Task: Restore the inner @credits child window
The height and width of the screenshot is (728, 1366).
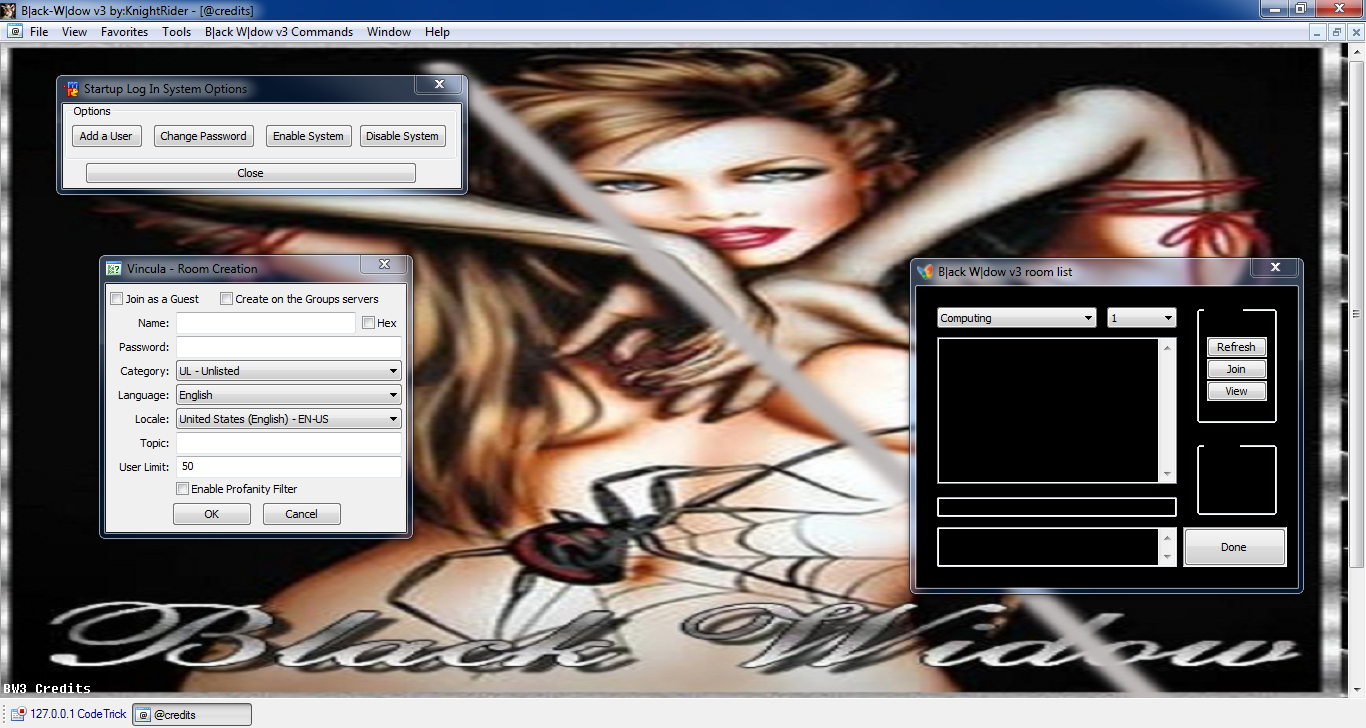Action: [x=1337, y=32]
